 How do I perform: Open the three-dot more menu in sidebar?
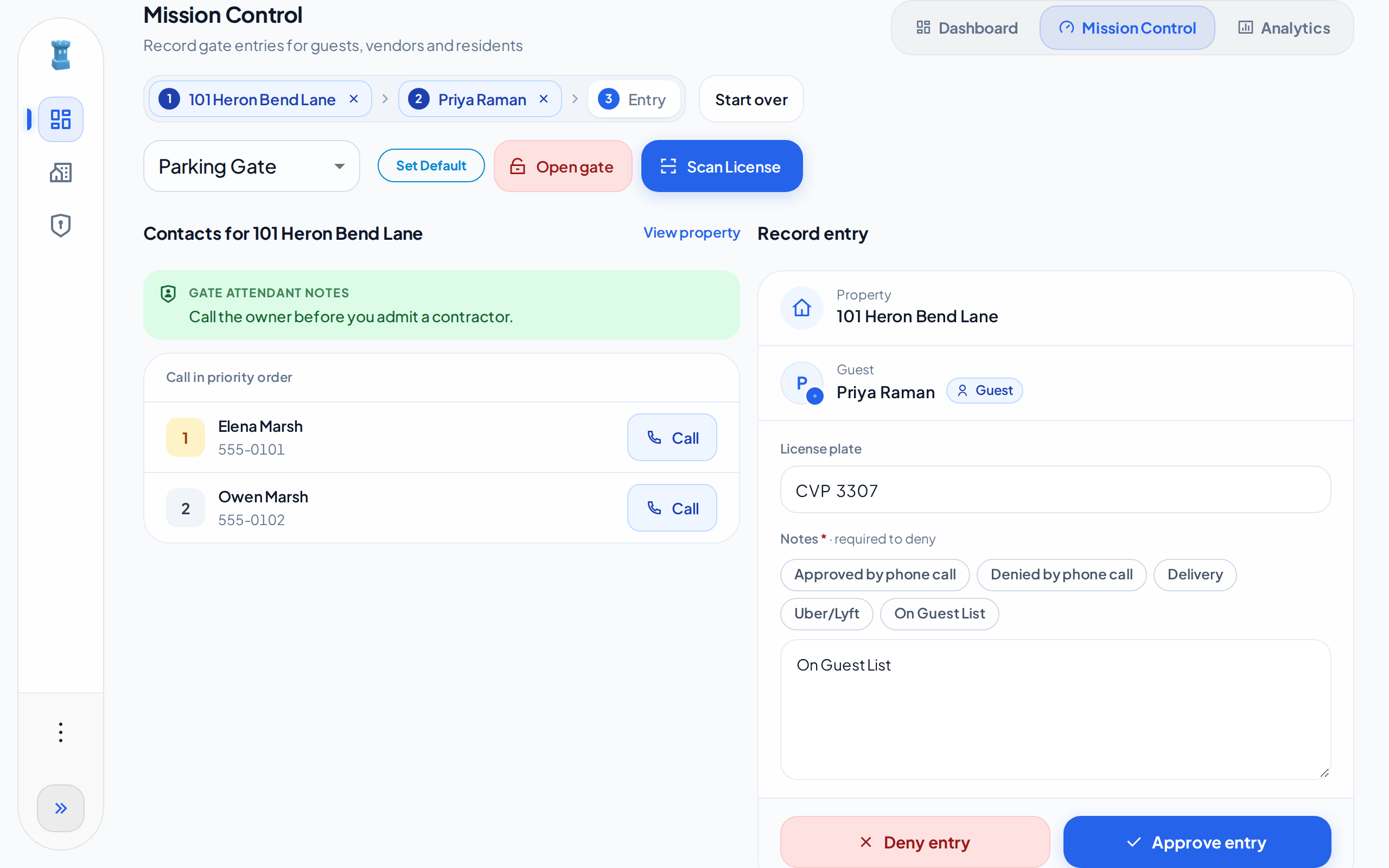tap(60, 732)
